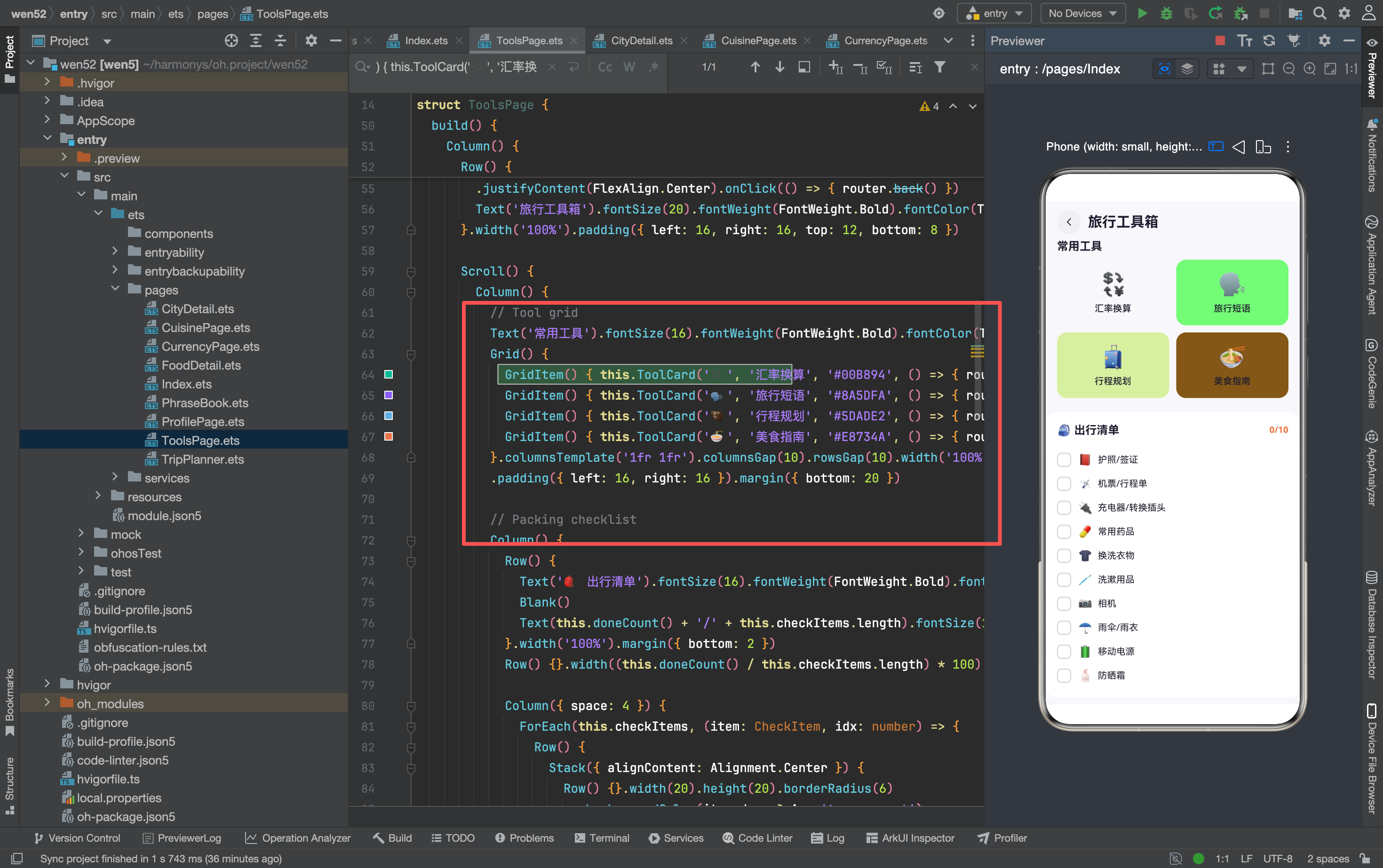Click the search text field in editor
Image resolution: width=1383 pixels, height=868 pixels.
[457, 67]
